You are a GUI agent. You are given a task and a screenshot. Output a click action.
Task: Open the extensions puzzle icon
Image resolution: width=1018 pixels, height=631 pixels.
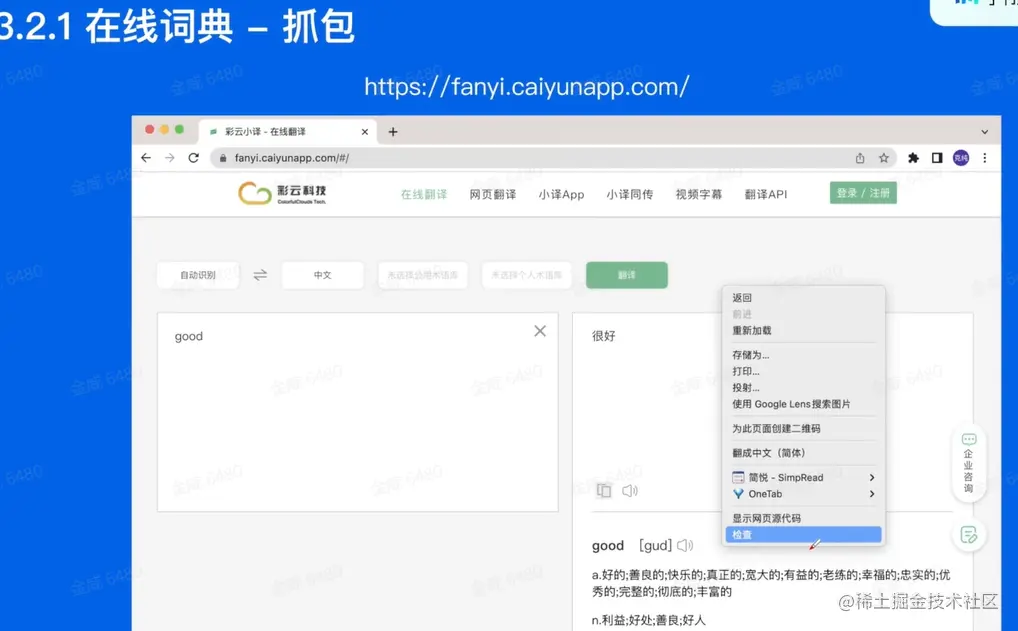click(913, 158)
